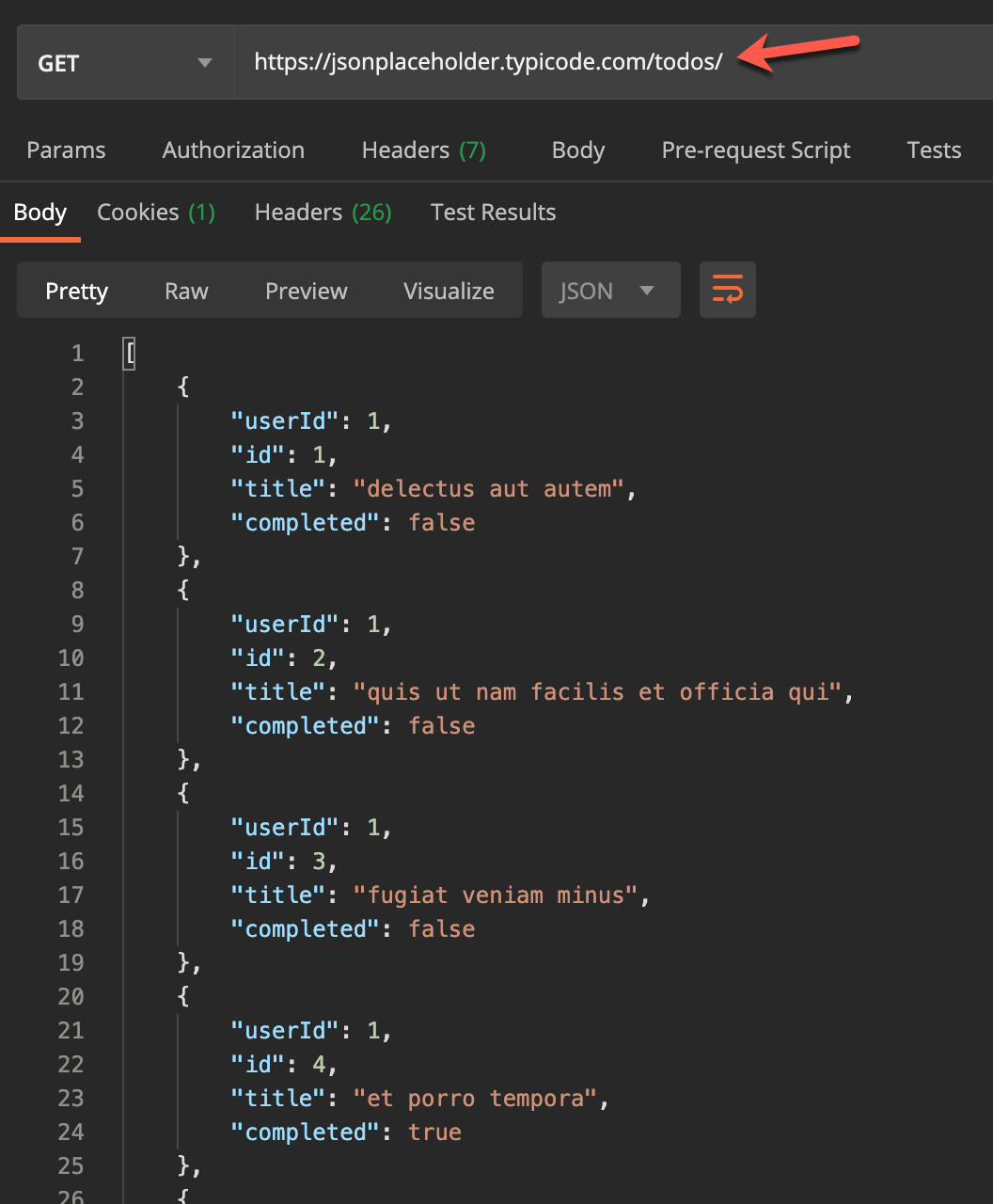Viewport: 993px width, 1204px height.
Task: Open the request Body tab beside Pre-request Script
Action: click(x=577, y=150)
